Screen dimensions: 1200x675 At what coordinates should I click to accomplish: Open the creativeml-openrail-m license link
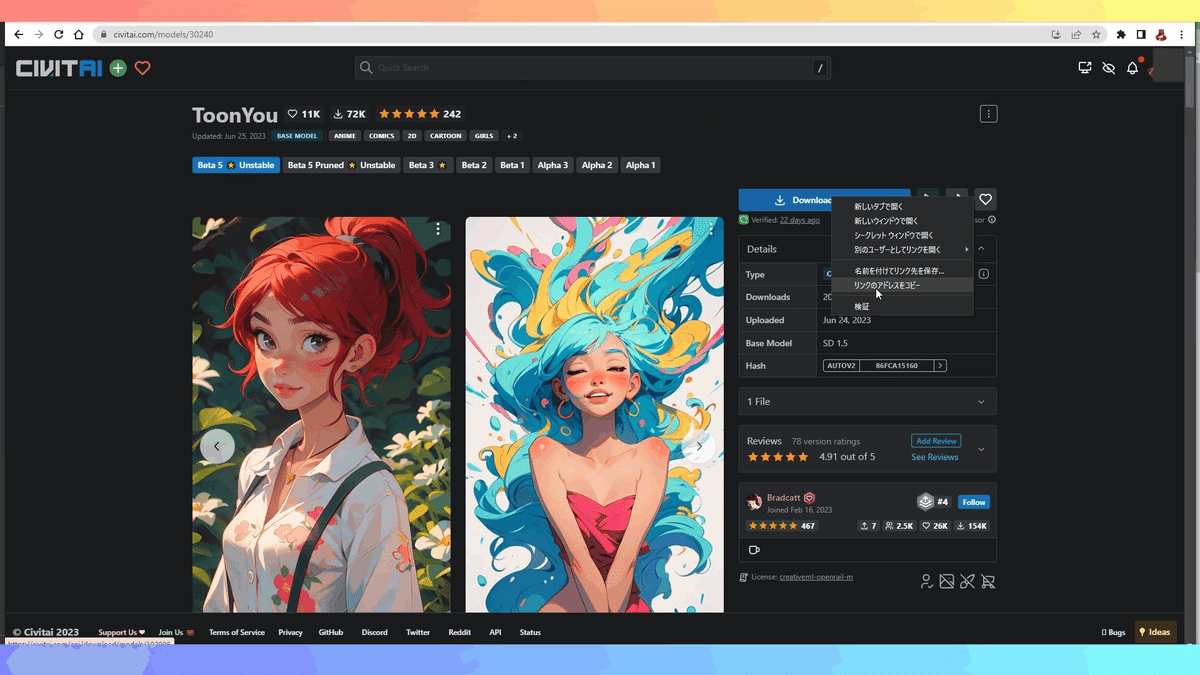(x=816, y=577)
